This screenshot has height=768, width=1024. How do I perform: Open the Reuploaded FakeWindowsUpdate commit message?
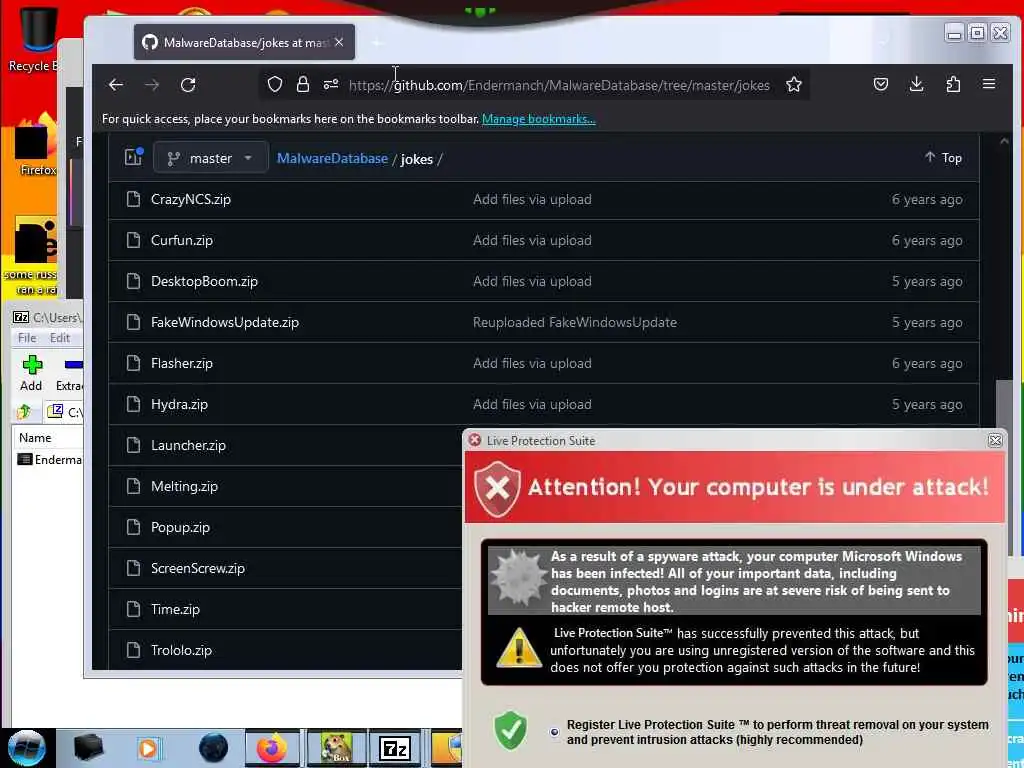point(575,322)
